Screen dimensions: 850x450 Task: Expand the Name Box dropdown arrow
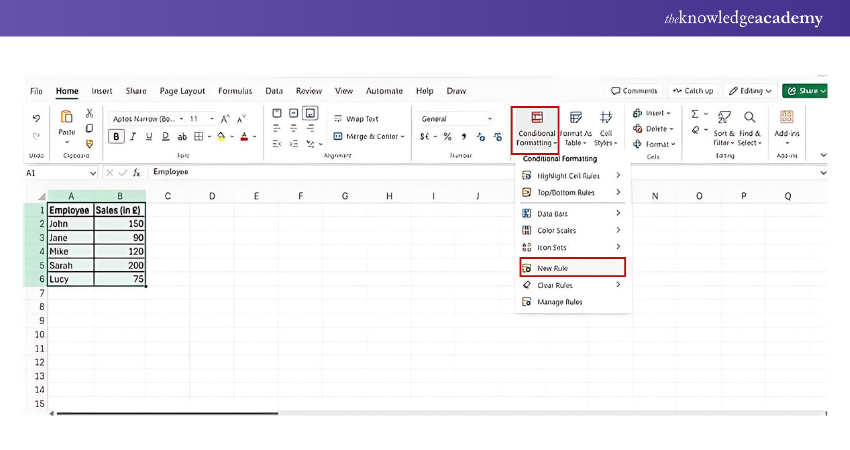coord(92,172)
